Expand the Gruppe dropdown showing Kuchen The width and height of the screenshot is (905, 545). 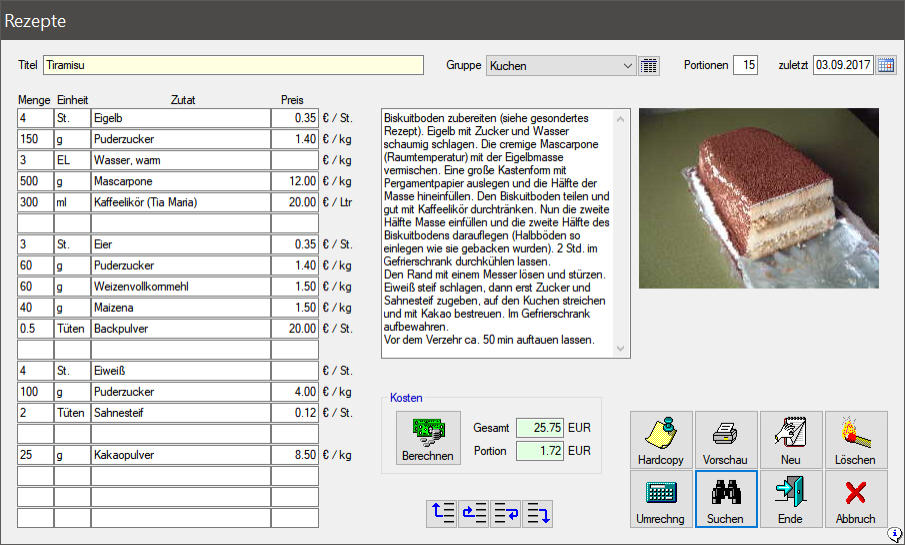coord(628,65)
